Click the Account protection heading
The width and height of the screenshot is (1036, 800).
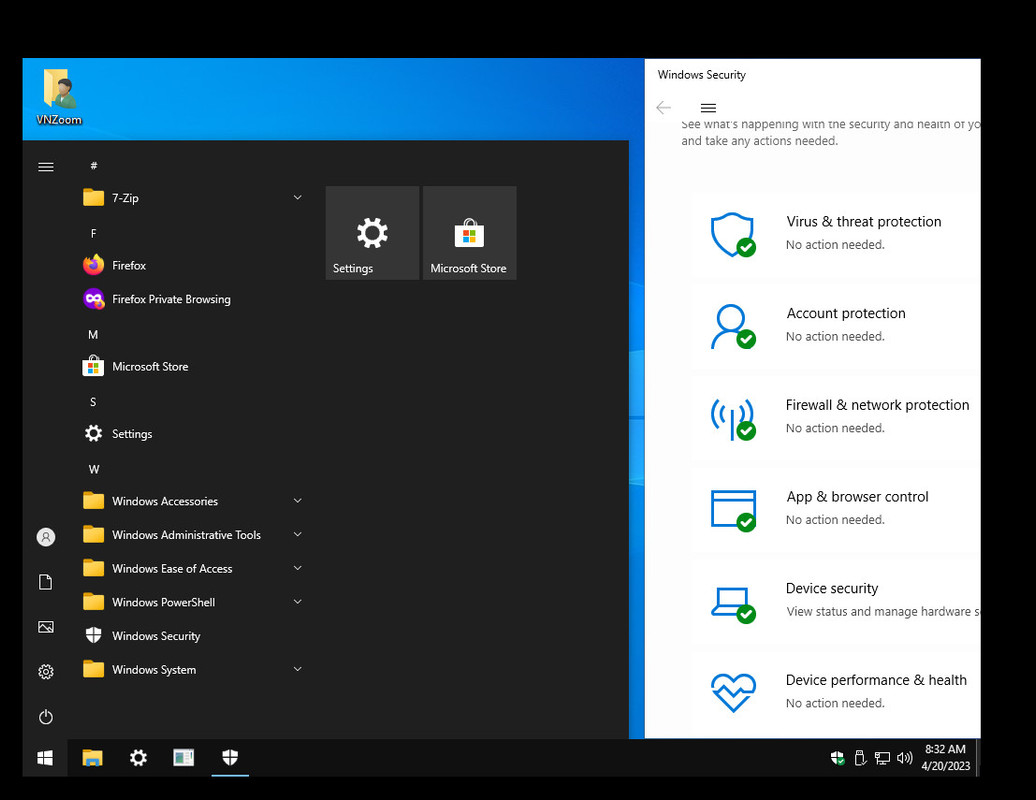(x=846, y=313)
